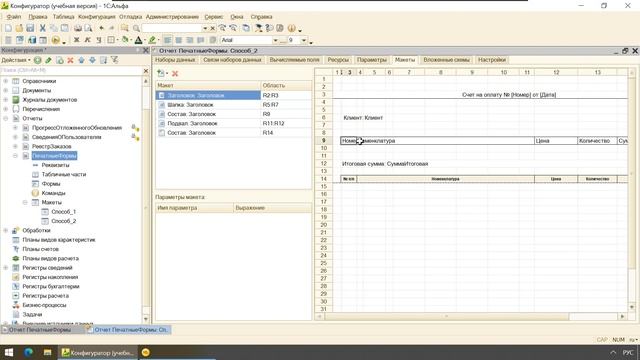Expand the Документы tree node

[x=6, y=91]
